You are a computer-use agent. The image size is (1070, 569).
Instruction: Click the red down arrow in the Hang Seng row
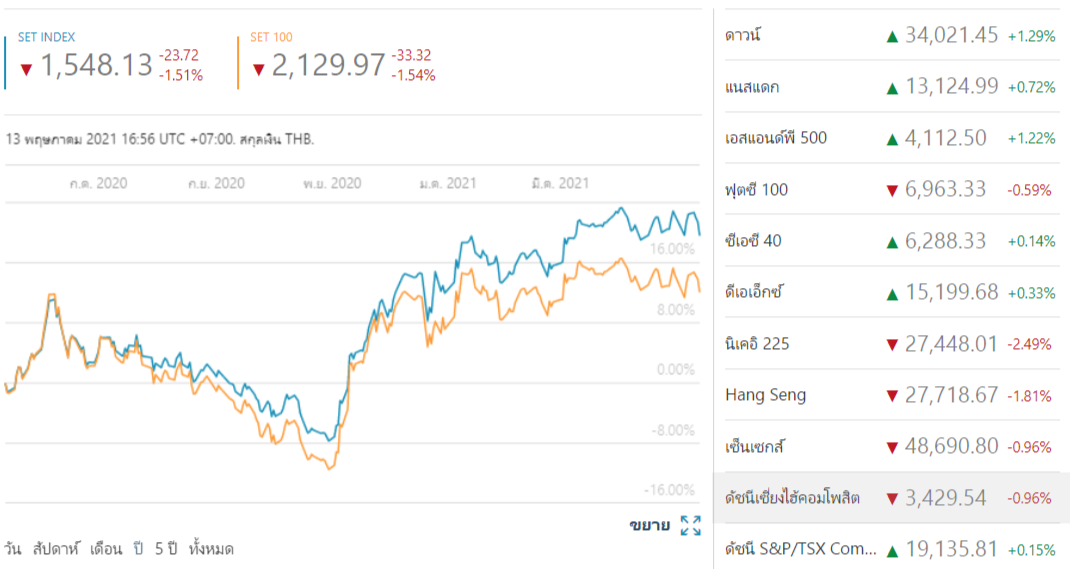(x=892, y=396)
